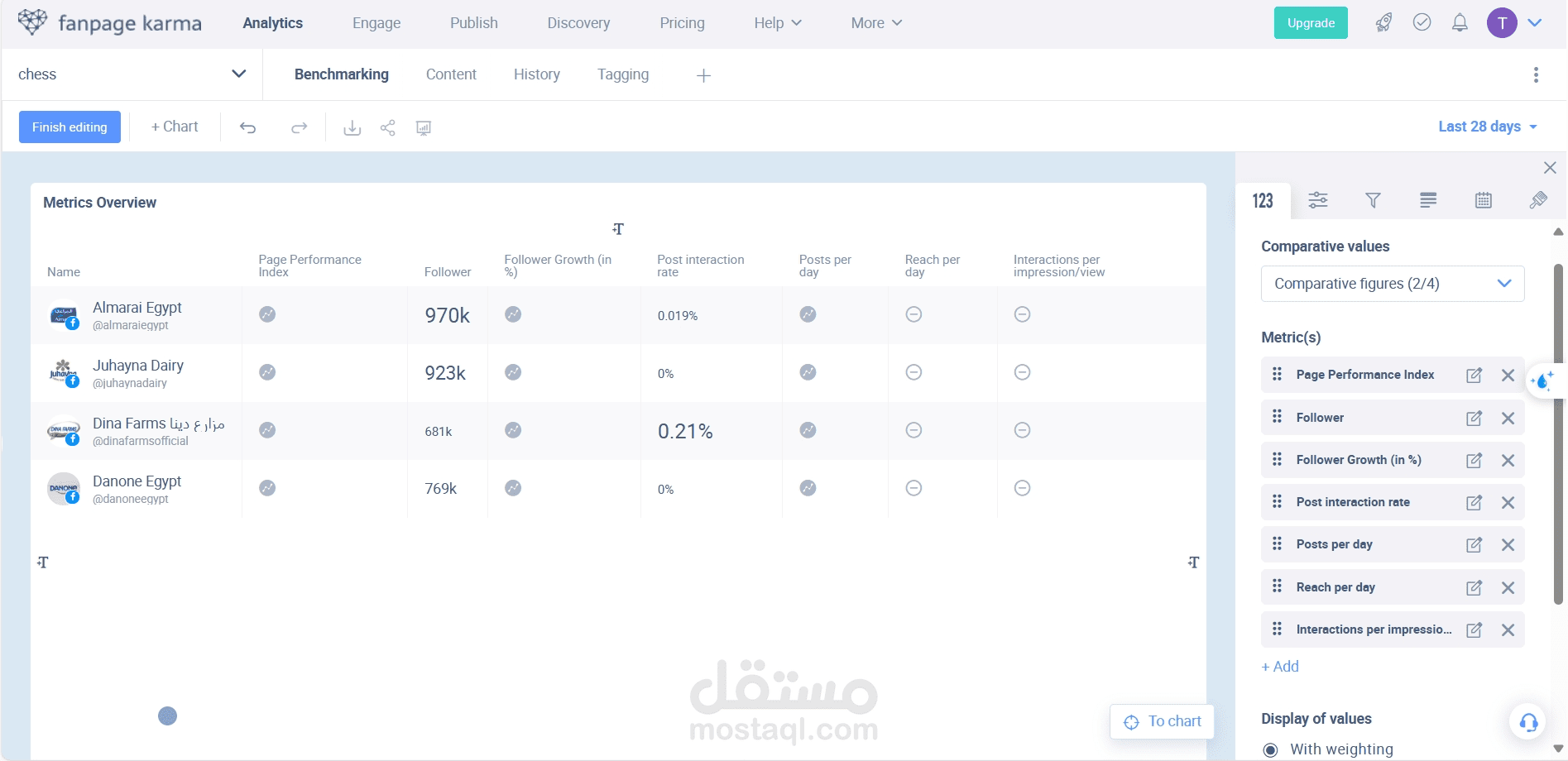Expand the account chevron next to avatar
Screen dimensions: 1568x761
coord(1535,23)
